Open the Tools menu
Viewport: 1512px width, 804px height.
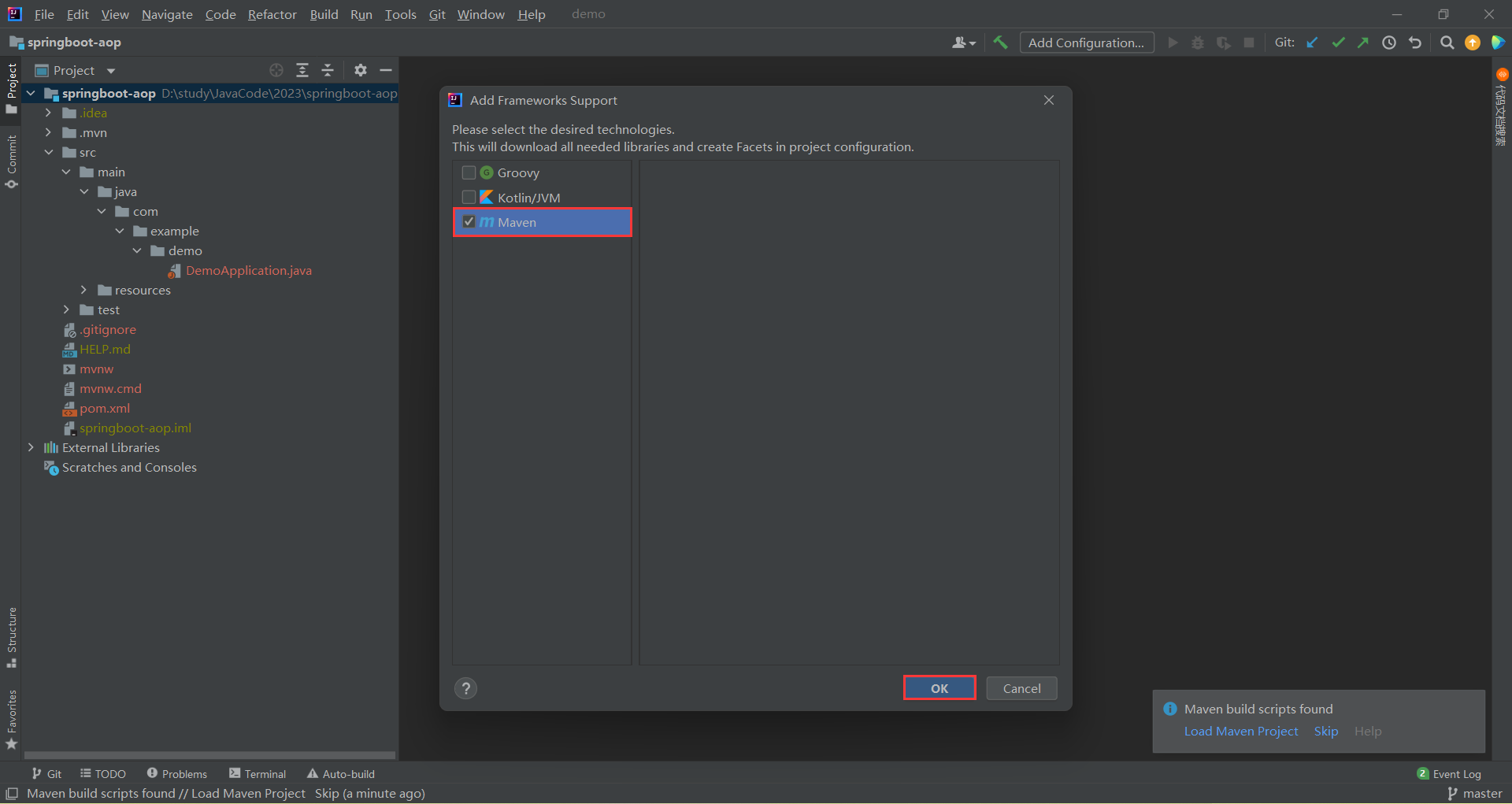click(400, 14)
